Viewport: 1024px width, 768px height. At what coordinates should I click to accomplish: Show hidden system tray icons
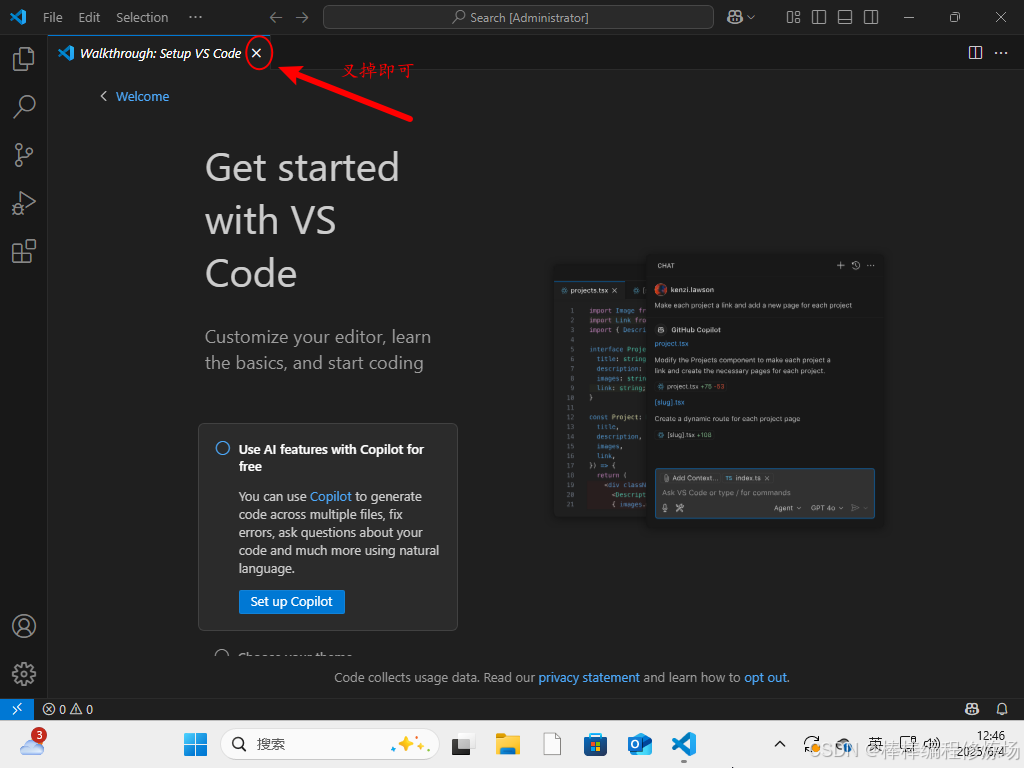780,744
